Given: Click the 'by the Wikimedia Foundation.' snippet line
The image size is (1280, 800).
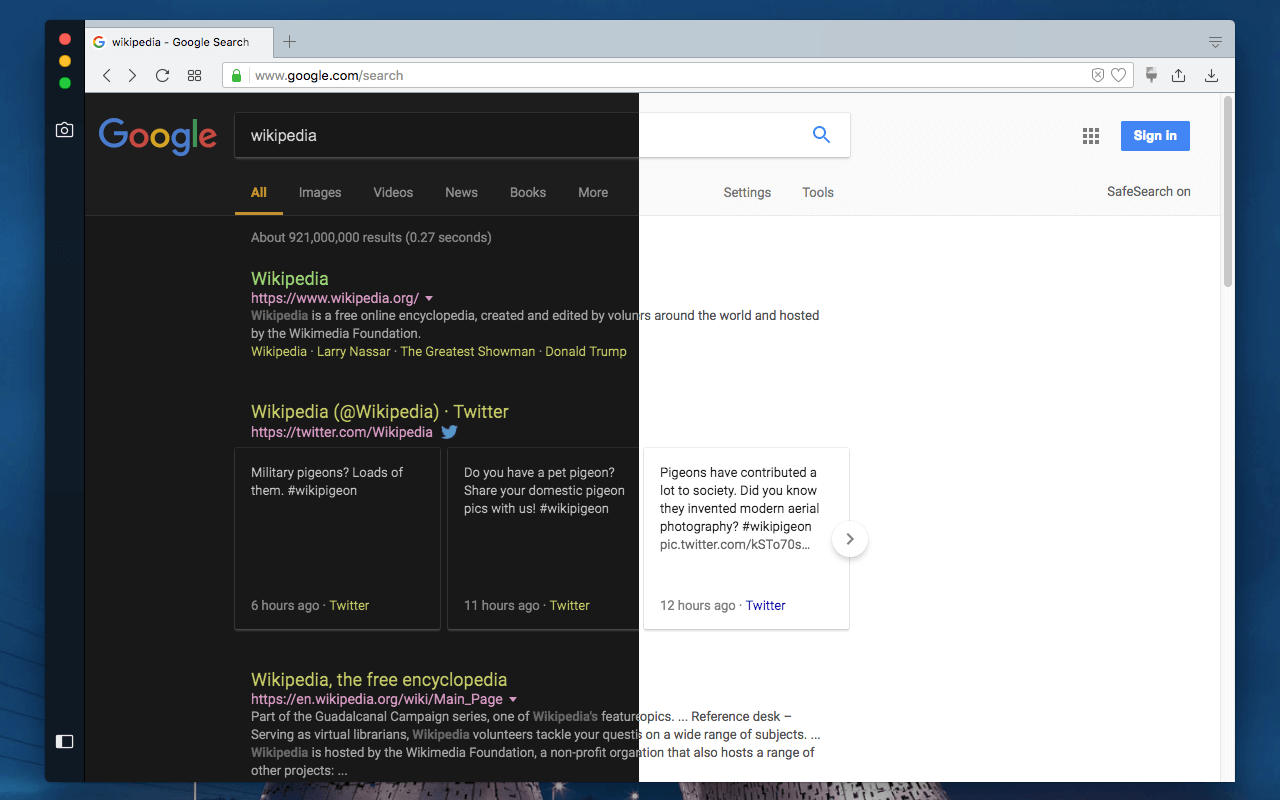Looking at the screenshot, I should click(x=336, y=334).
